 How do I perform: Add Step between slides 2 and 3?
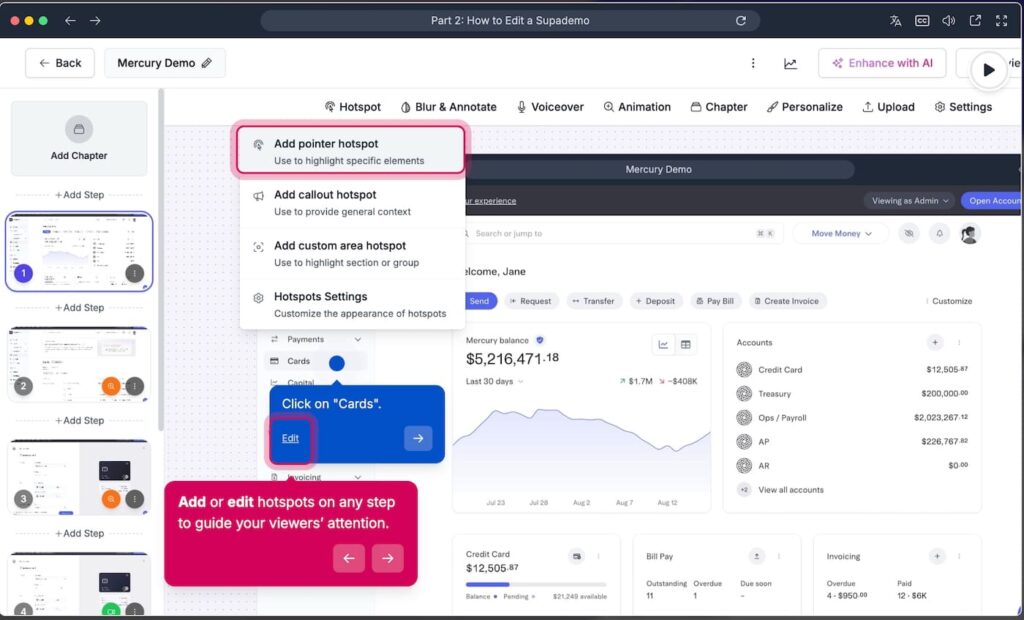79,421
